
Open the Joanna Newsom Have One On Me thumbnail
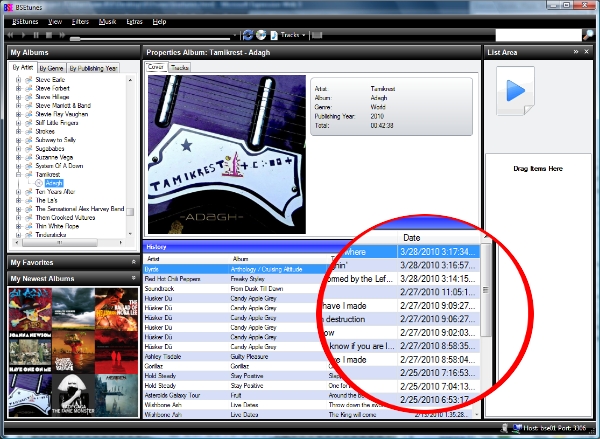[x=30, y=352]
